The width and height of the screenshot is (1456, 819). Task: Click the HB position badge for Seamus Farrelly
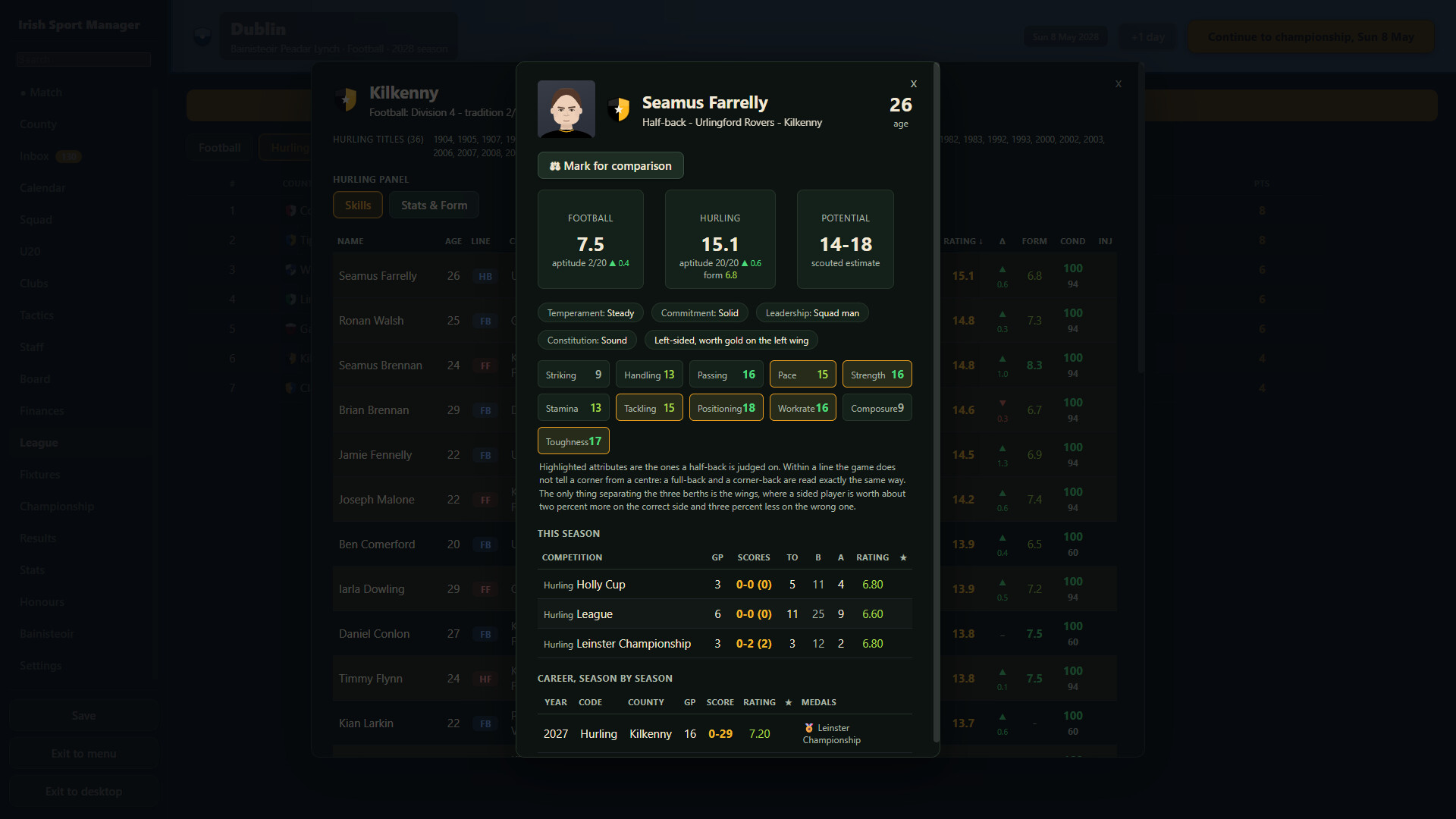coord(485,277)
